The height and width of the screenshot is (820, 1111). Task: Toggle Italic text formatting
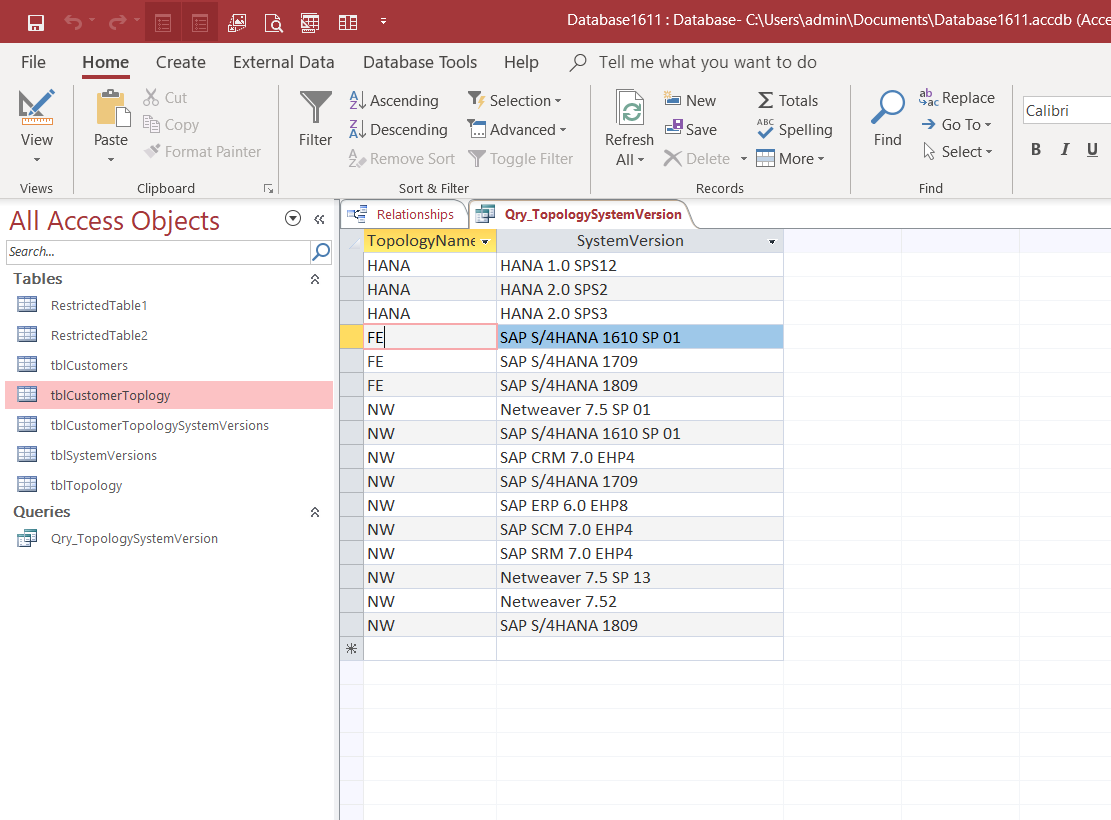pyautogui.click(x=1064, y=150)
